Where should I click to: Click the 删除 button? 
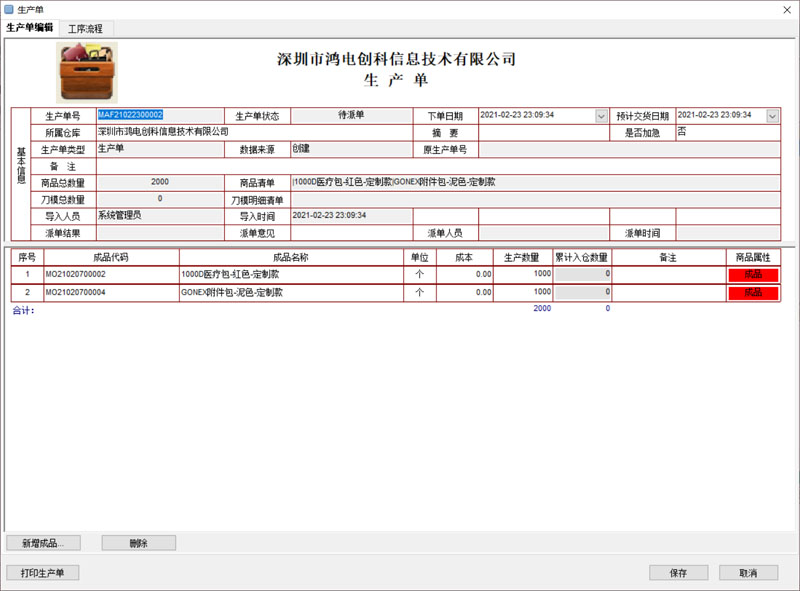coord(137,541)
